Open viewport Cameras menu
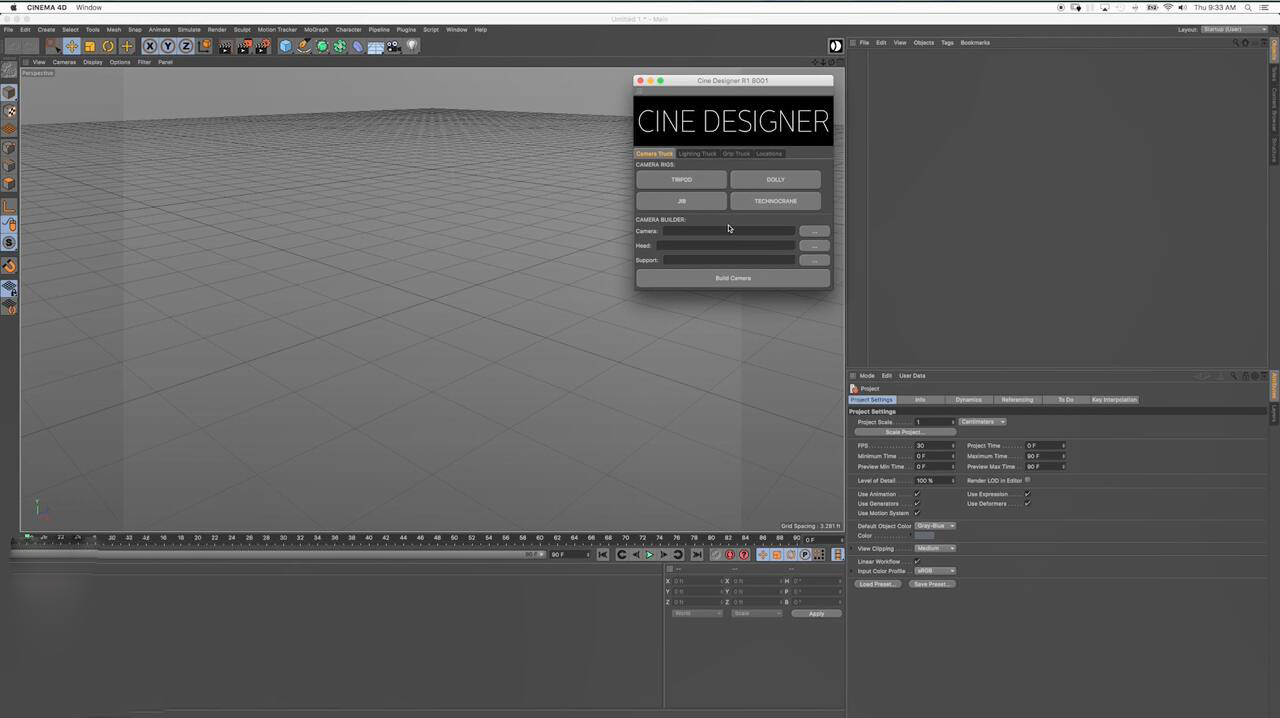This screenshot has height=718, width=1280. pos(64,62)
